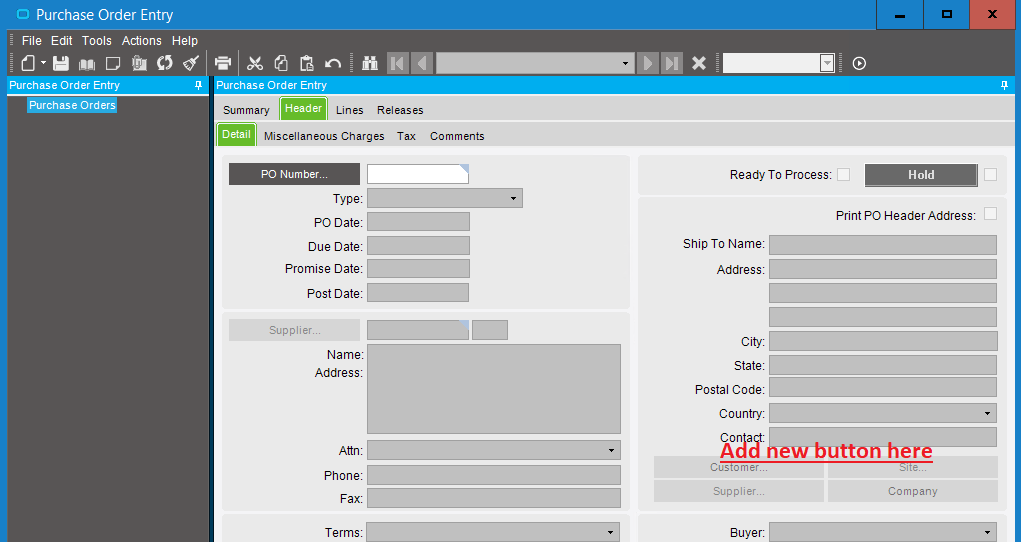
Task: Click the Hold button
Action: [921, 175]
